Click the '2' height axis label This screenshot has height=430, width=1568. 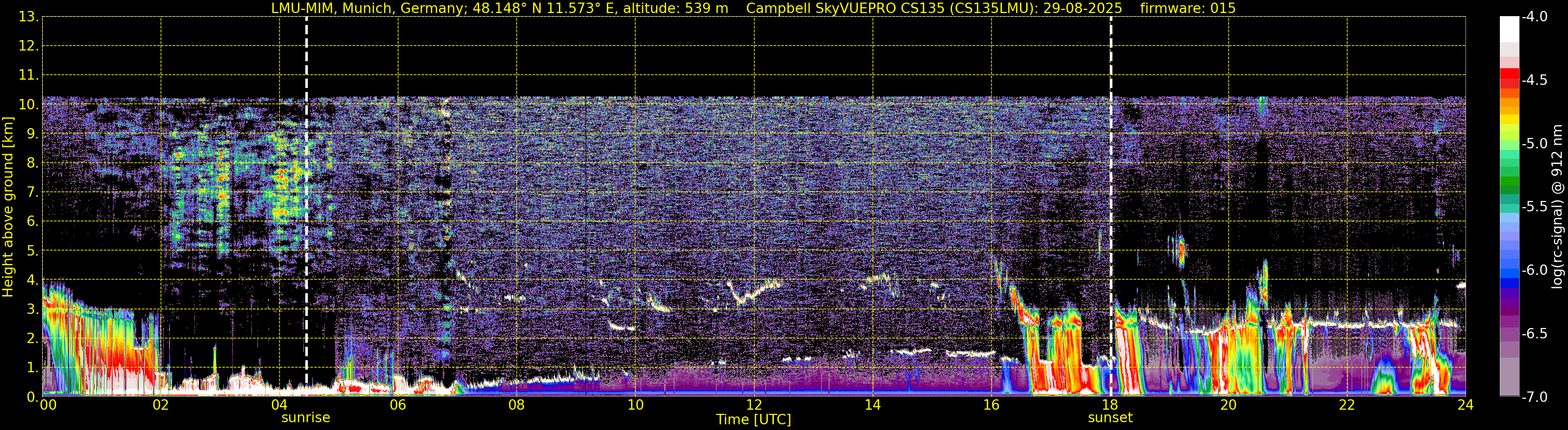point(32,339)
